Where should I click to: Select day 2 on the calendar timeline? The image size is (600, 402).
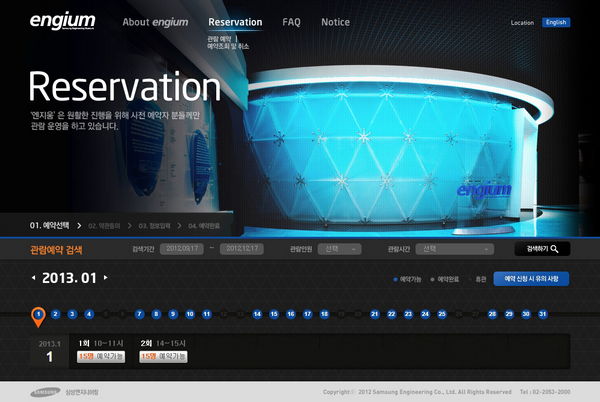[55, 314]
